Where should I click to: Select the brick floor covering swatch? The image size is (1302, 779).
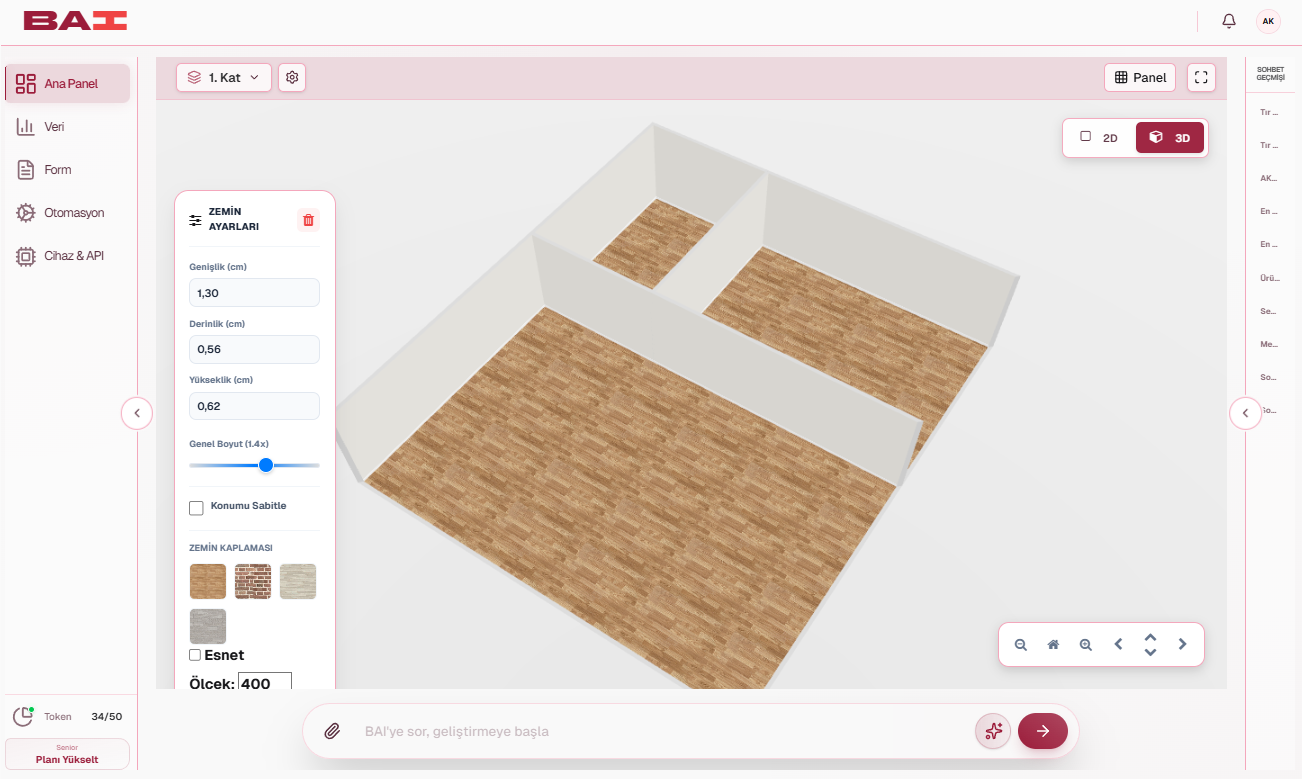(x=253, y=581)
